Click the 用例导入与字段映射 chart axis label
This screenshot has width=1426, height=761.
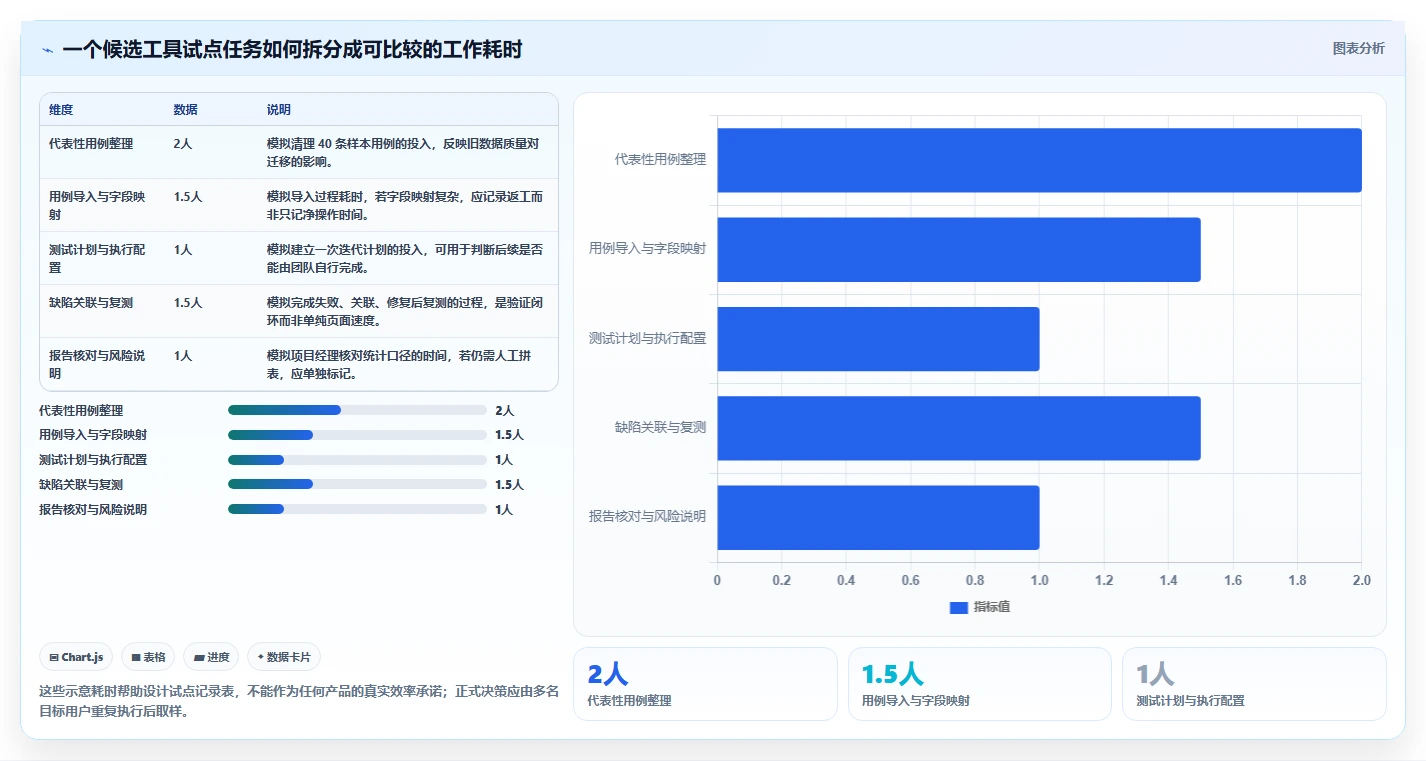coord(648,248)
